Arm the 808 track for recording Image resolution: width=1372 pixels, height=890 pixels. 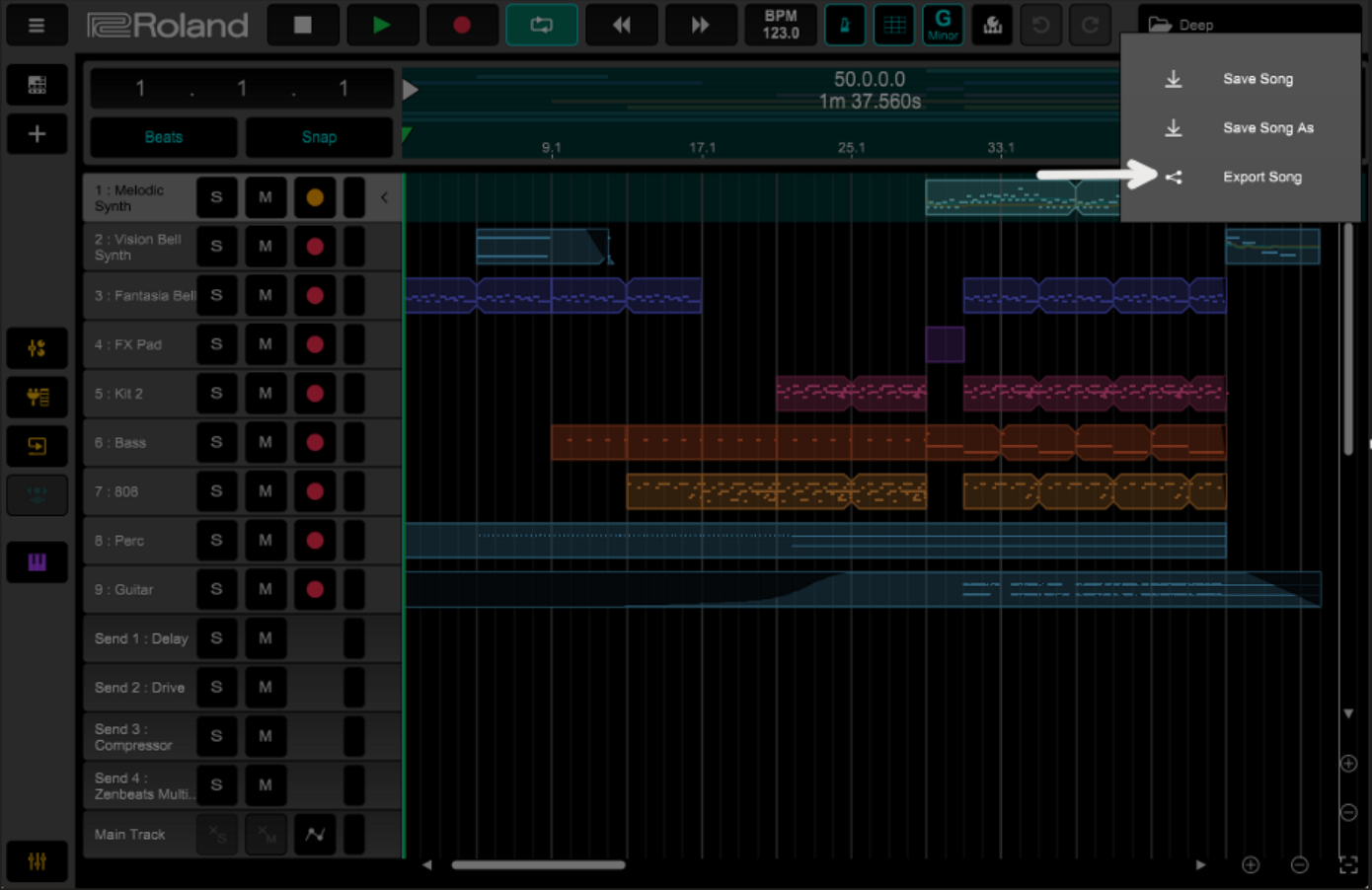315,491
